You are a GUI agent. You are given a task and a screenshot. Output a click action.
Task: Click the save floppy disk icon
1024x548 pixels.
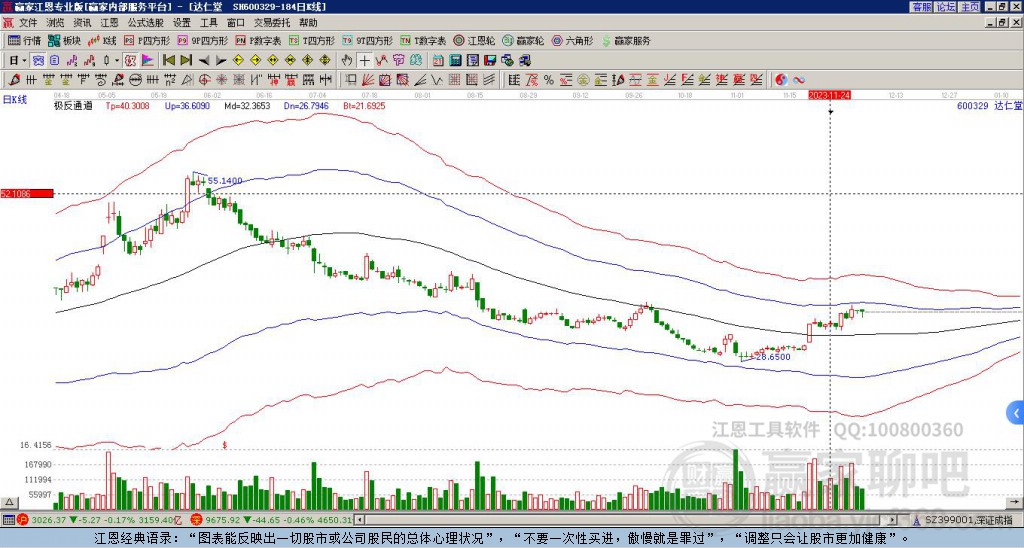point(490,61)
